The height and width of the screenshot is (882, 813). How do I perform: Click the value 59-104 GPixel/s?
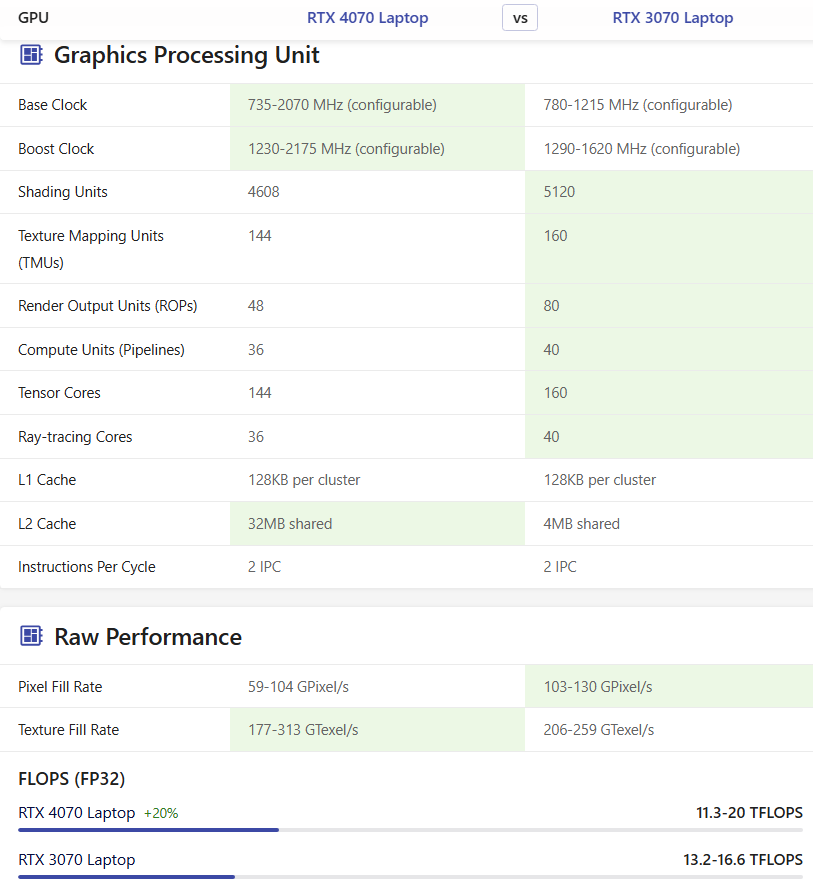(x=298, y=687)
